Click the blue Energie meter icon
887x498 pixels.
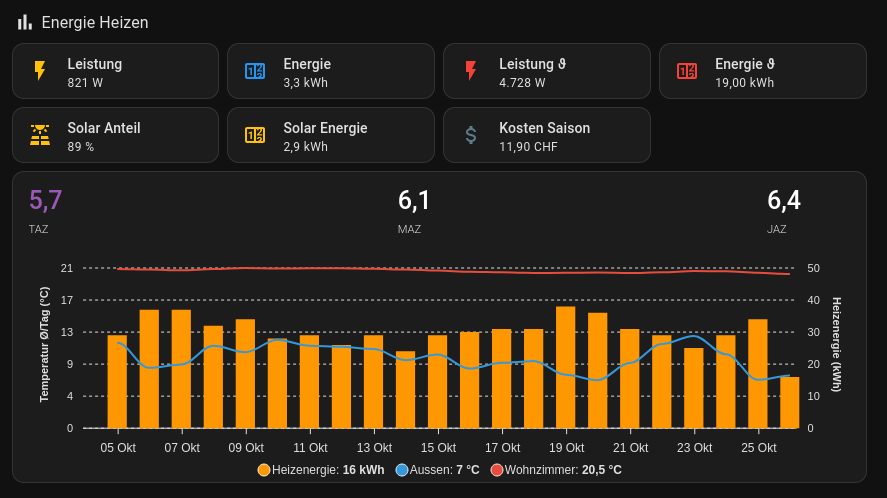[x=255, y=71]
